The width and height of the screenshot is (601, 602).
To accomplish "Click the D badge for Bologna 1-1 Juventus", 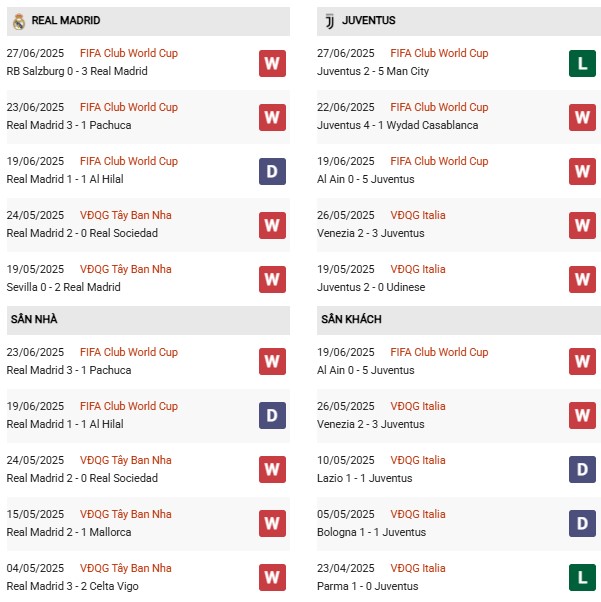I will (582, 523).
